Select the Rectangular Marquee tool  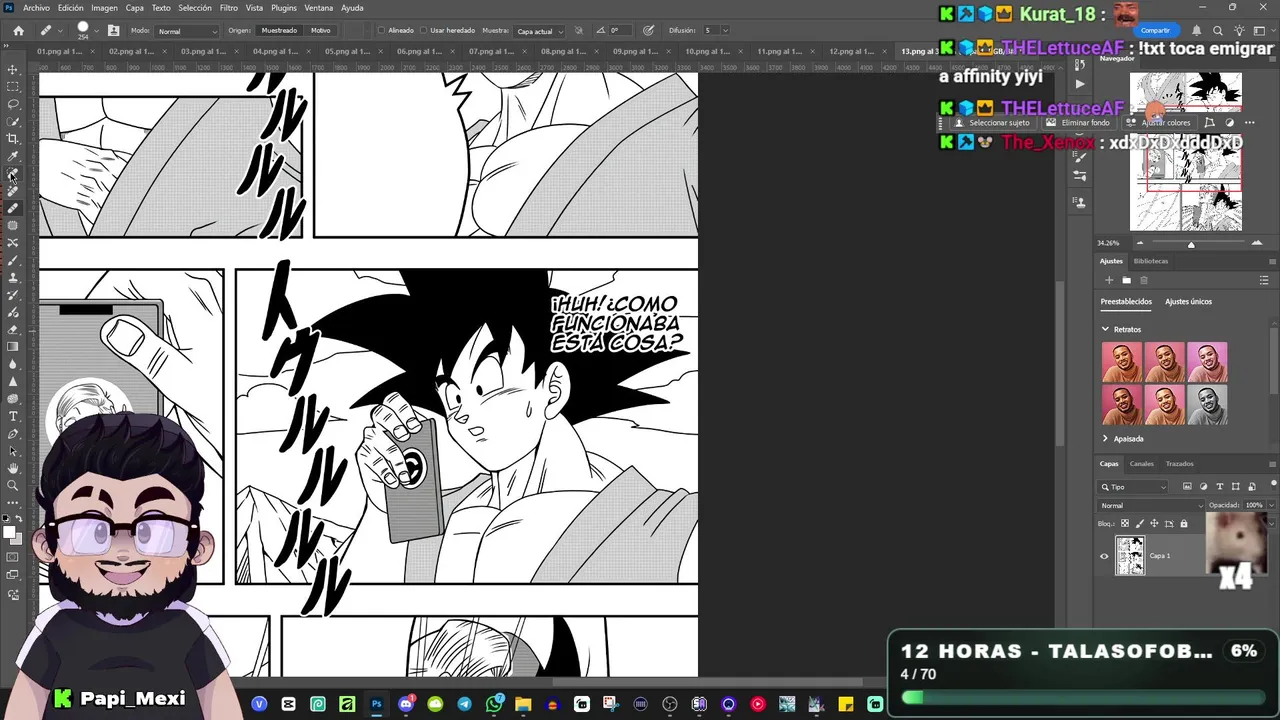point(13,87)
